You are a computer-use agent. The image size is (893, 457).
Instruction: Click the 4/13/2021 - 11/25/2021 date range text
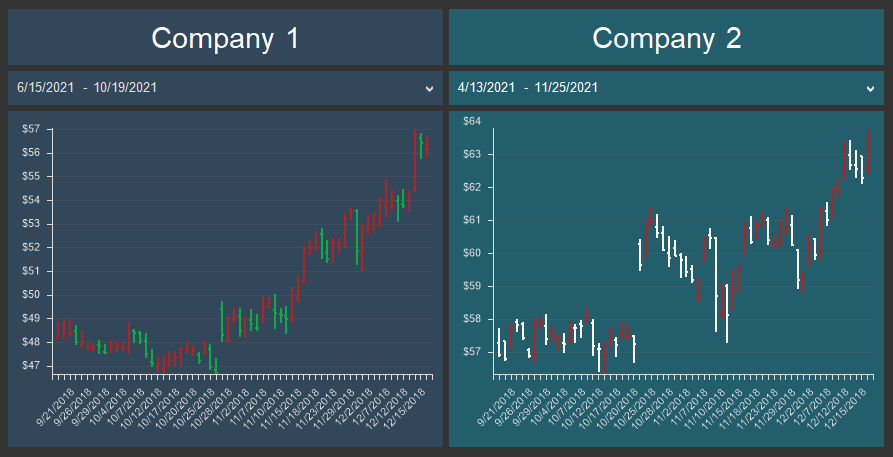point(528,88)
